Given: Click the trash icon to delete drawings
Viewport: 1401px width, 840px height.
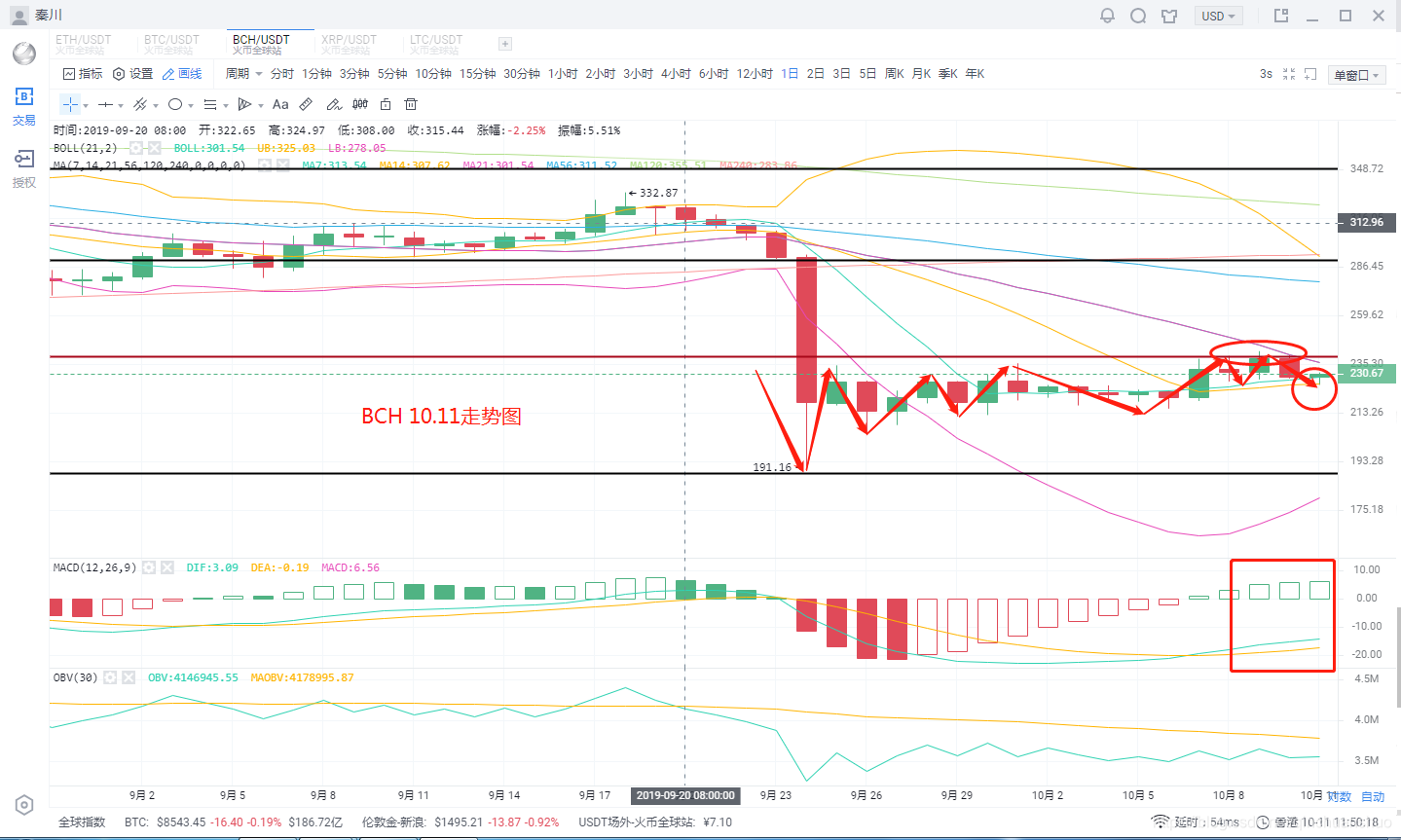Looking at the screenshot, I should [411, 104].
